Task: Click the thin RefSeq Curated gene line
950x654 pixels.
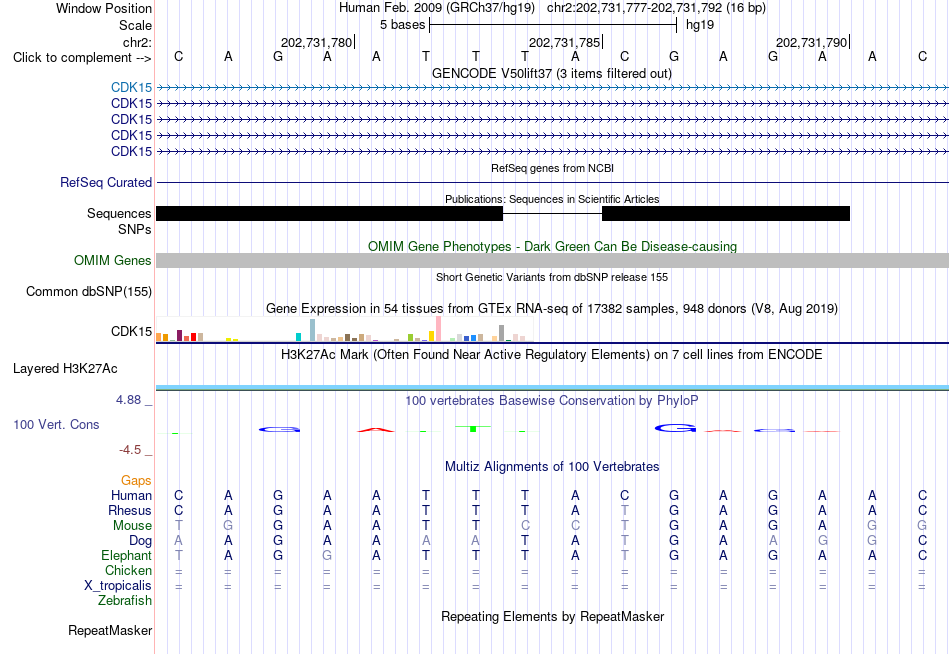Action: [552, 182]
